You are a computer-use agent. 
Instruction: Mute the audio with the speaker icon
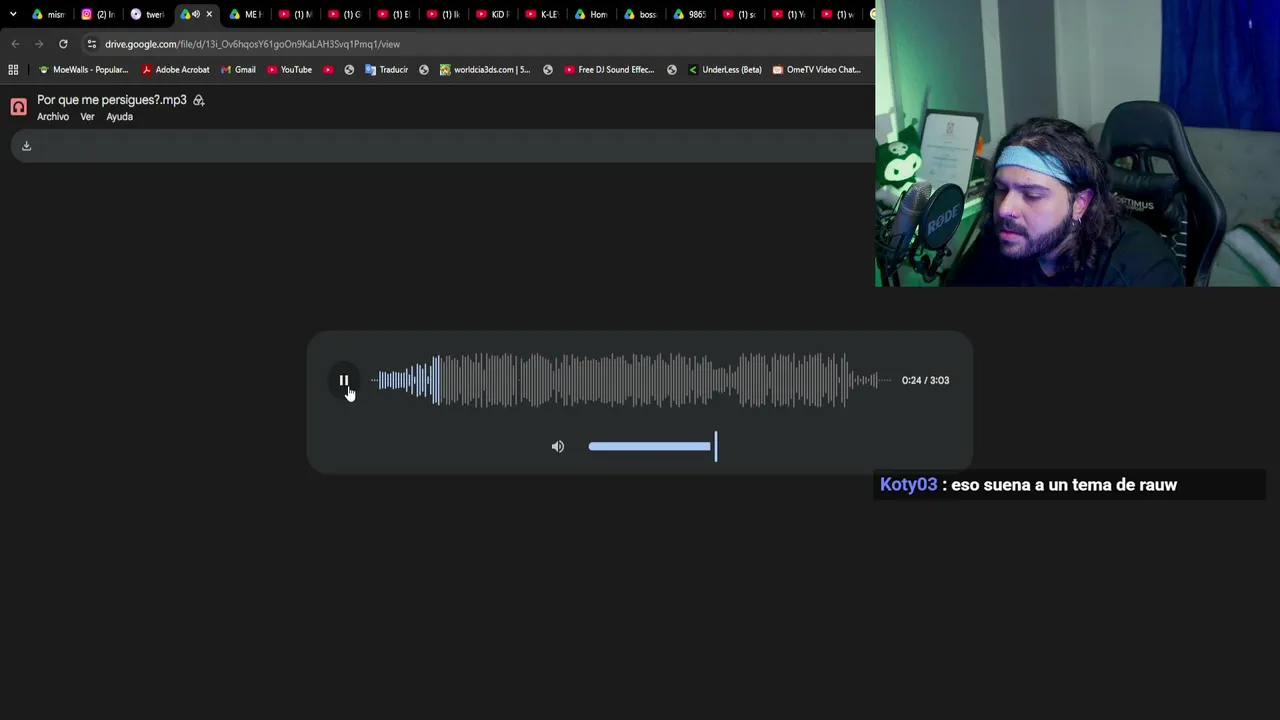click(558, 446)
